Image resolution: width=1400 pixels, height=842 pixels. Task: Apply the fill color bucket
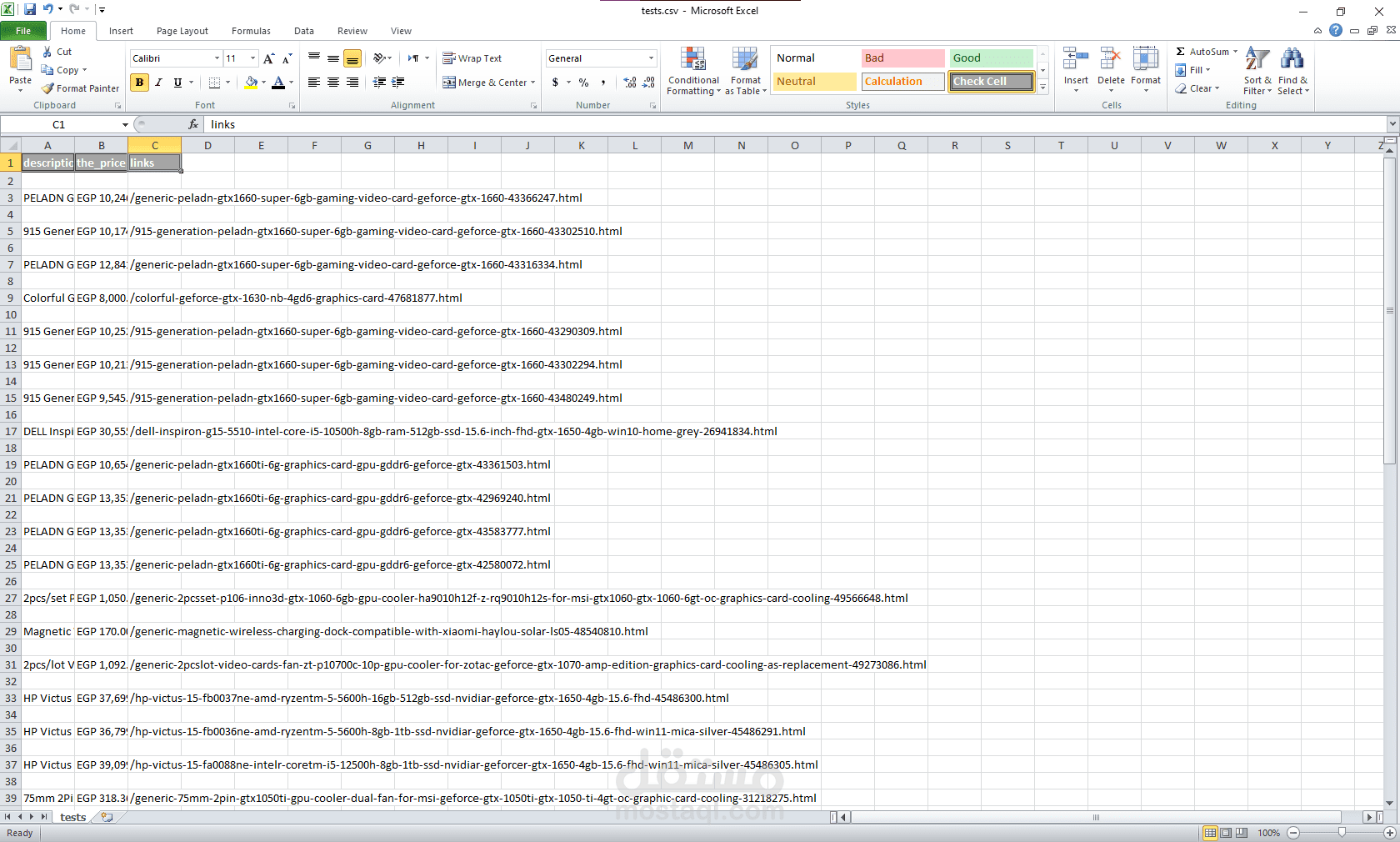pos(251,83)
